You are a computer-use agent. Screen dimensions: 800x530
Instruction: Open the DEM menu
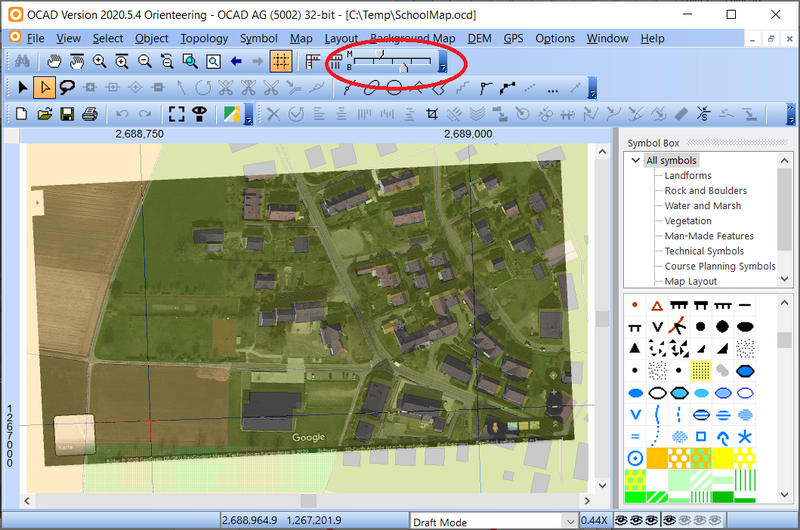tap(480, 38)
